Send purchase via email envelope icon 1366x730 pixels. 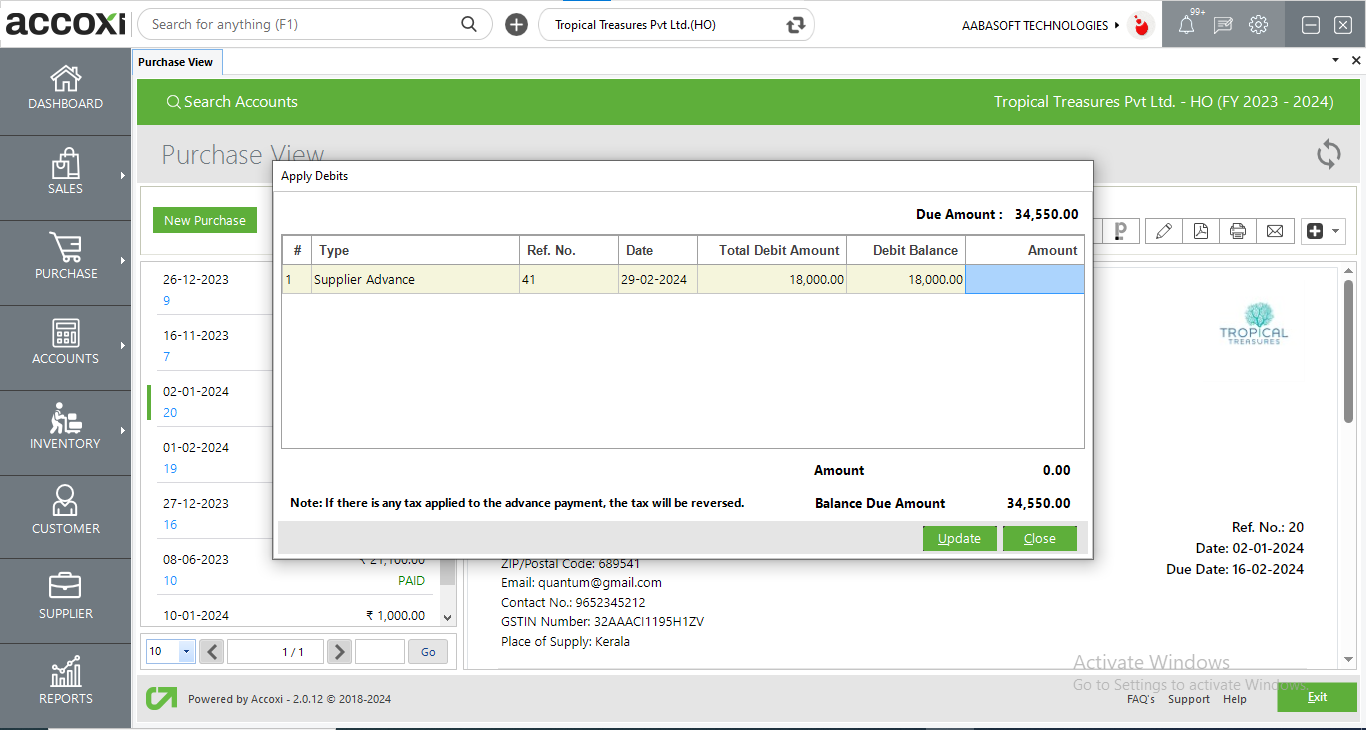(x=1275, y=231)
